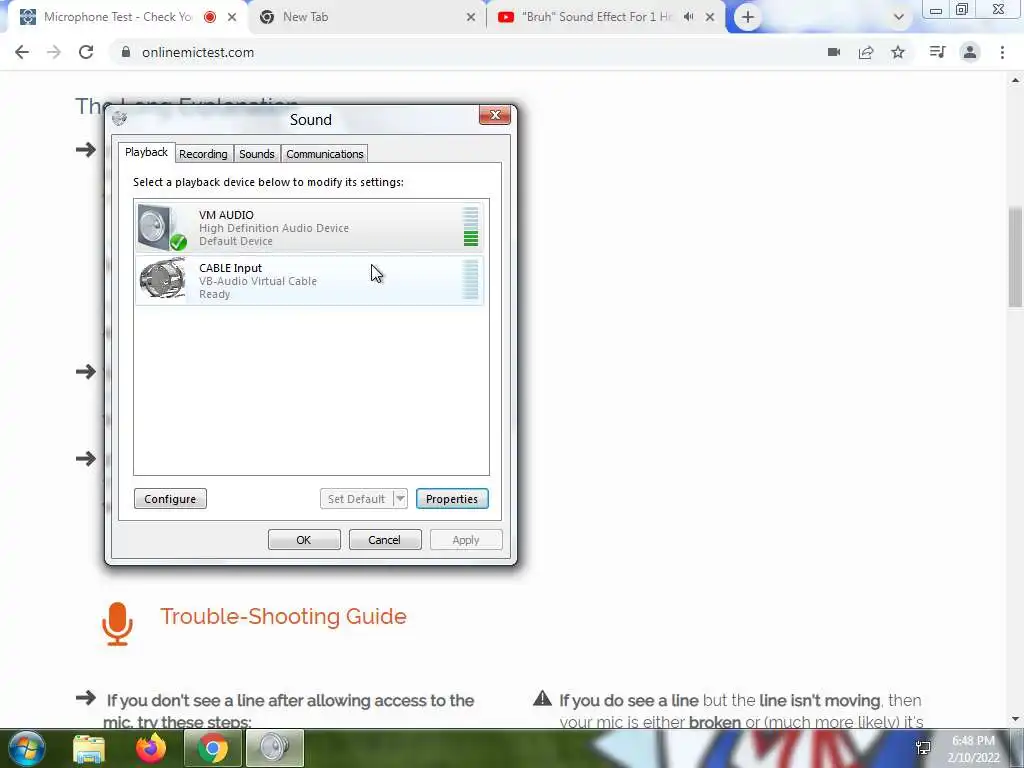Viewport: 1024px width, 768px height.
Task: Close the Microphone Test tab
Action: (232, 17)
